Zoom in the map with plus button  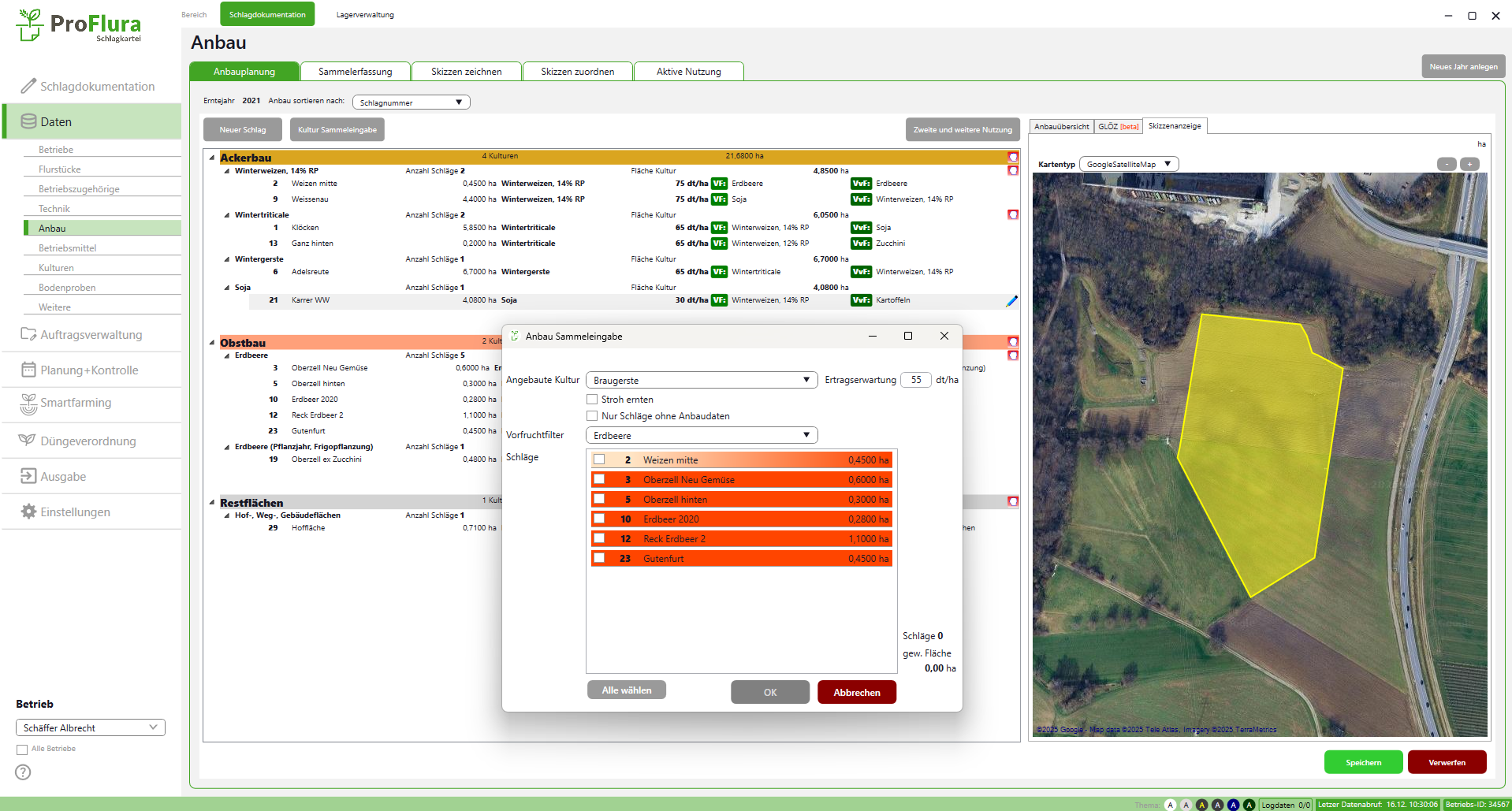click(1469, 164)
